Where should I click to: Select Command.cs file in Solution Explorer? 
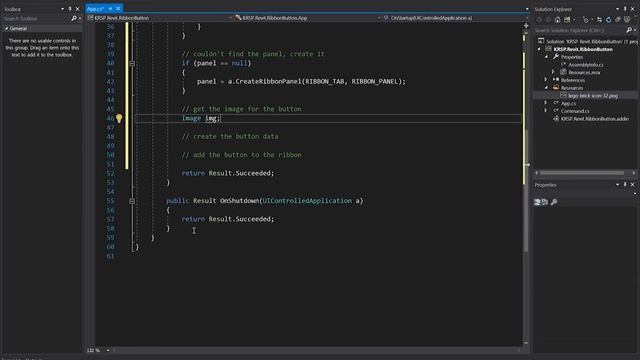(x=575, y=111)
